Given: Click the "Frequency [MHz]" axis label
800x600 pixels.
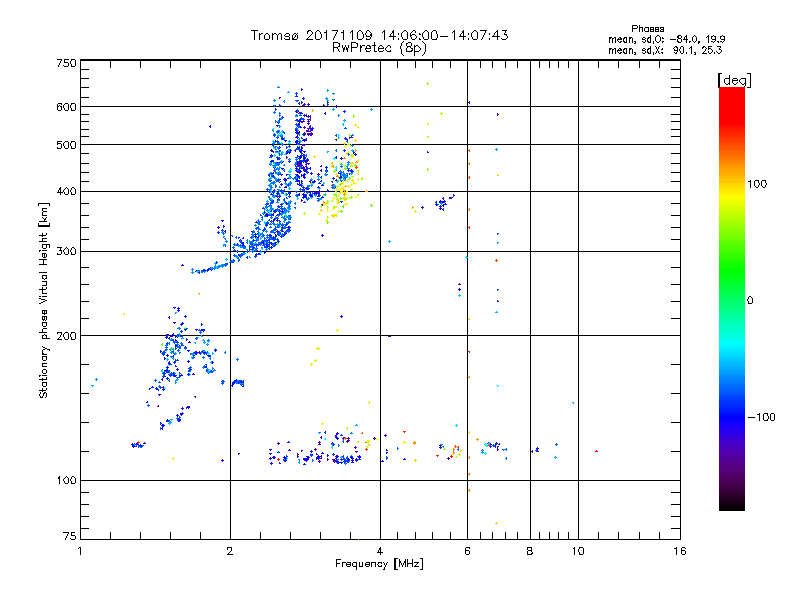Looking at the screenshot, I should coord(379,564).
